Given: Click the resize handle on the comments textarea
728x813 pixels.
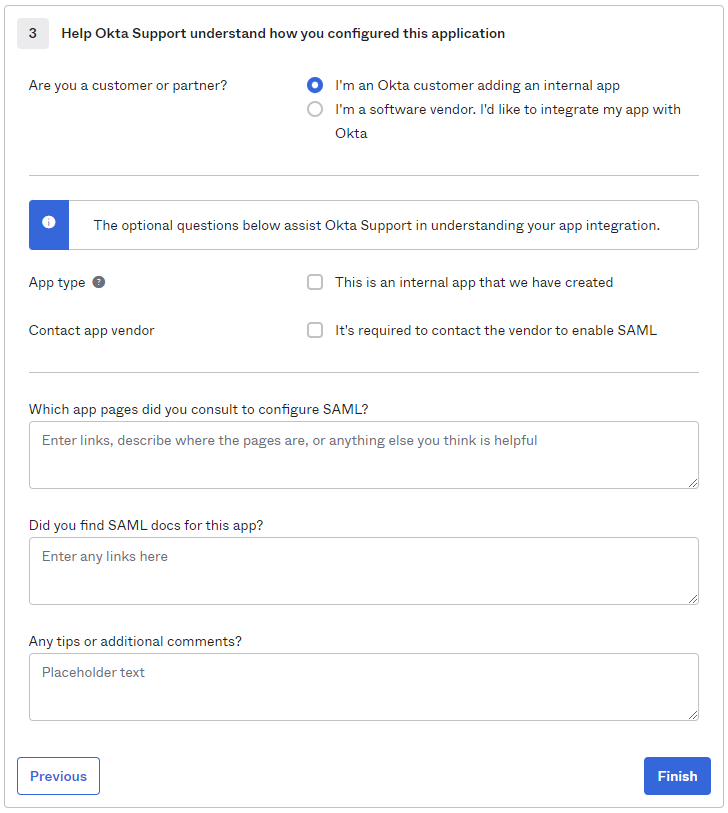Looking at the screenshot, I should point(694,715).
